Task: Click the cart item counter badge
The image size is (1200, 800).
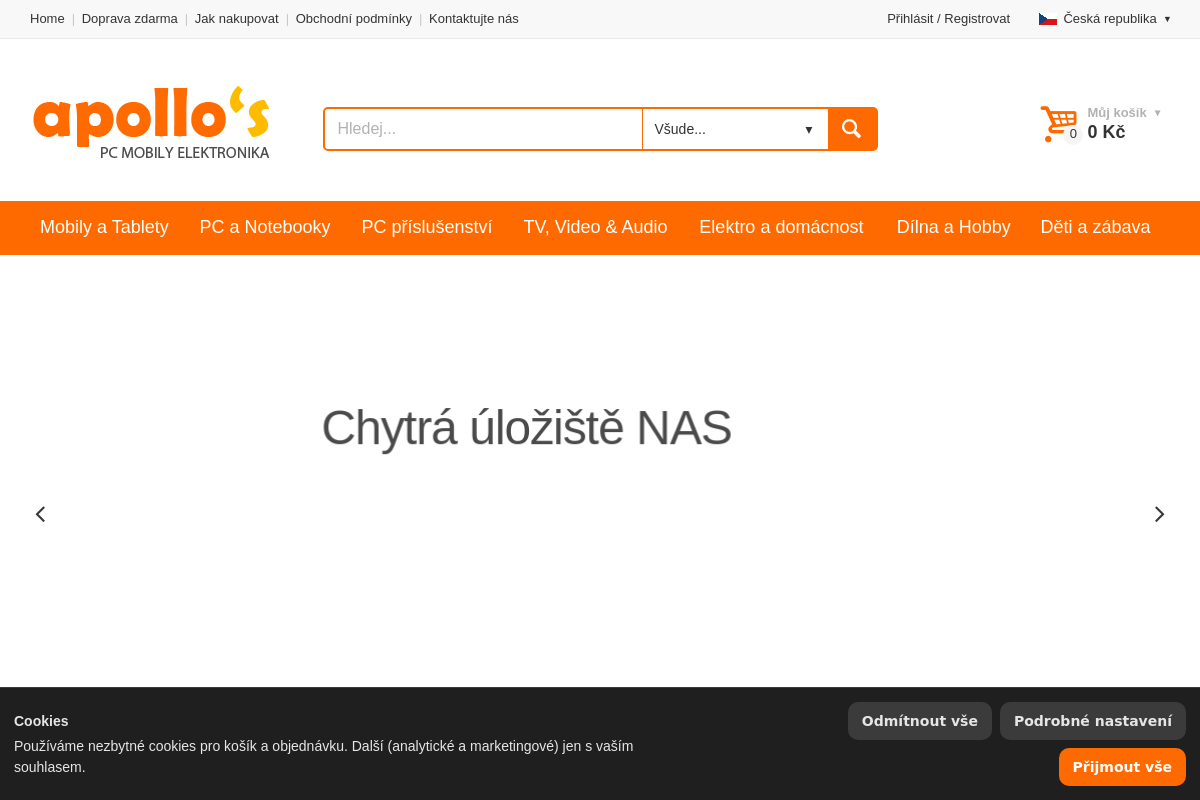Action: (x=1073, y=133)
